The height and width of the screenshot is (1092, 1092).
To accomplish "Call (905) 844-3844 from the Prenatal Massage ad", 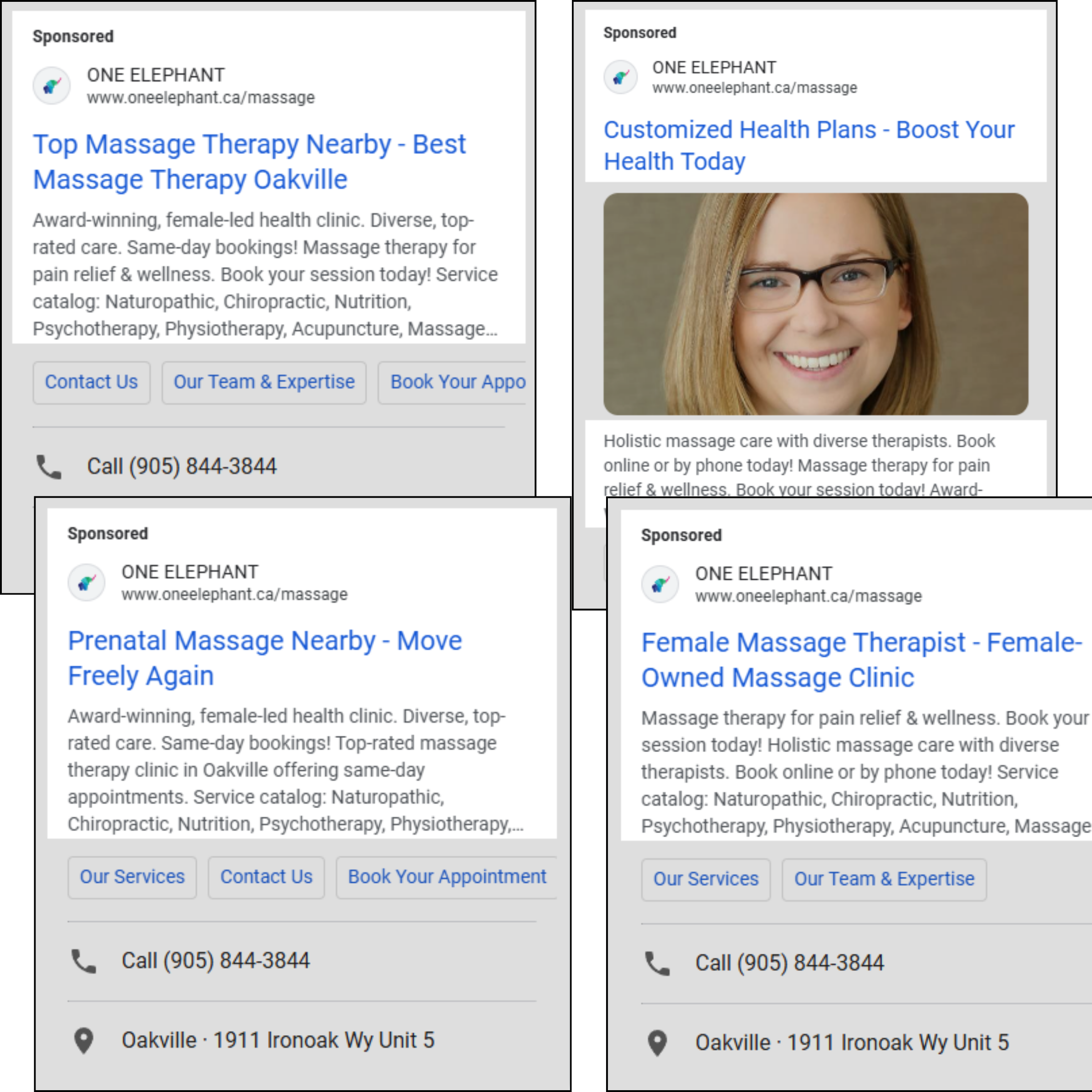I will point(216,961).
